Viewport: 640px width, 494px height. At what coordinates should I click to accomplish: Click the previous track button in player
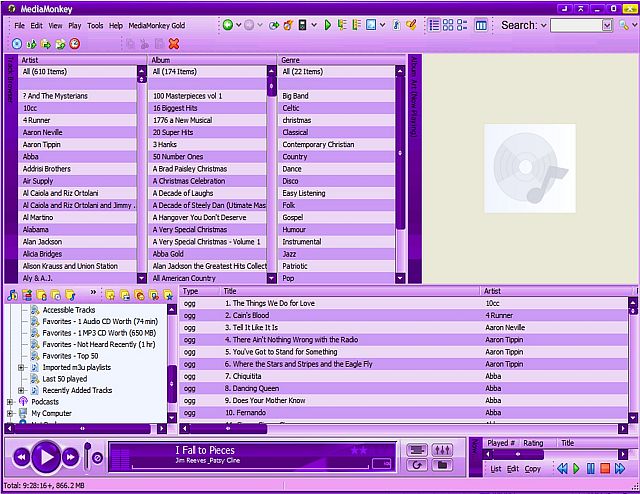coord(21,457)
